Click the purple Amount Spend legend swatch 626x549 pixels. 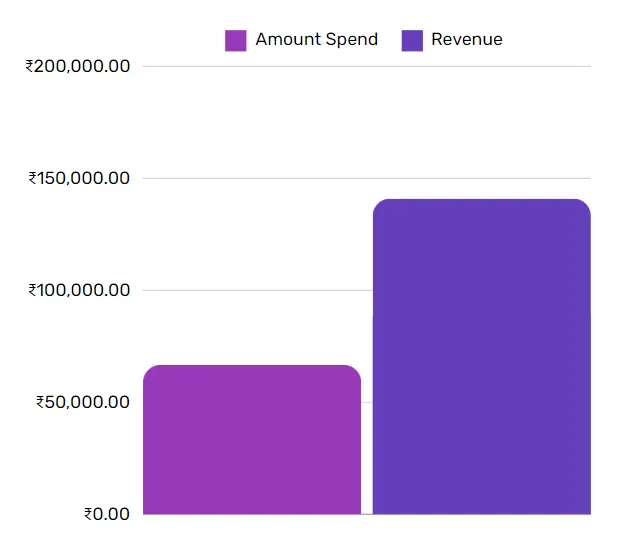[x=235, y=40]
